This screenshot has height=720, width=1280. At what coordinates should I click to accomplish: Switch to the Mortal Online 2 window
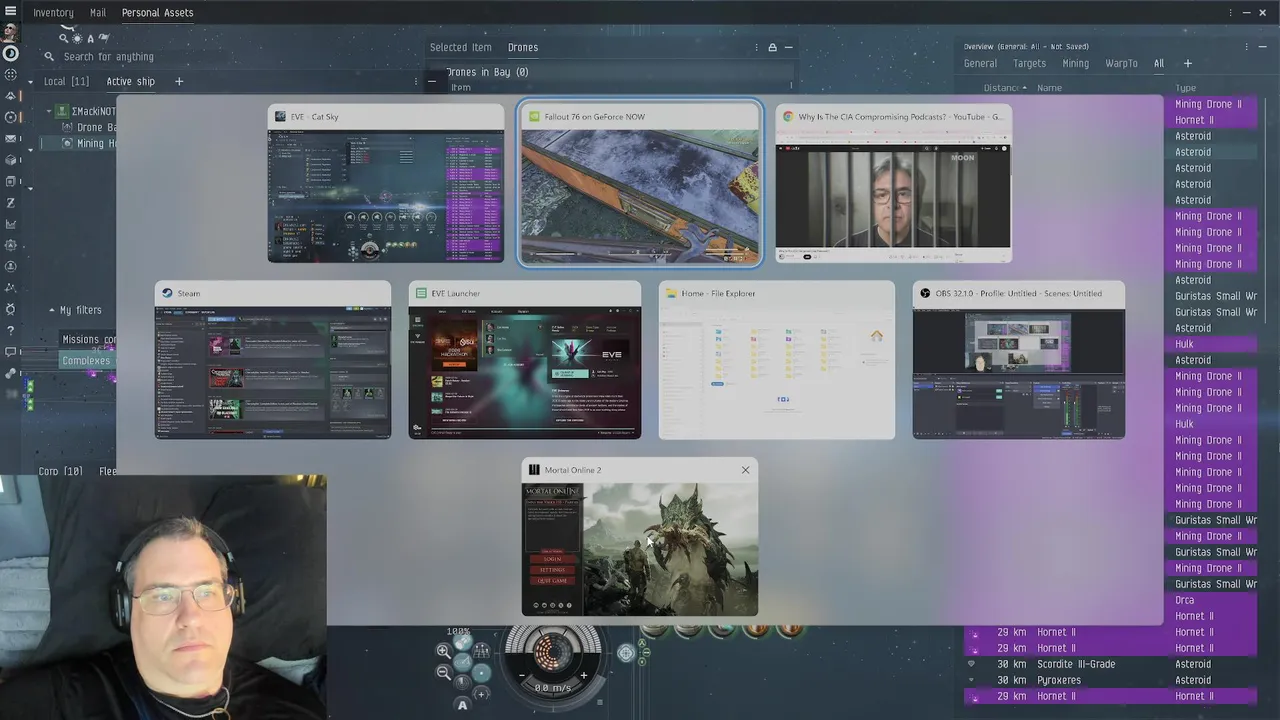click(640, 537)
